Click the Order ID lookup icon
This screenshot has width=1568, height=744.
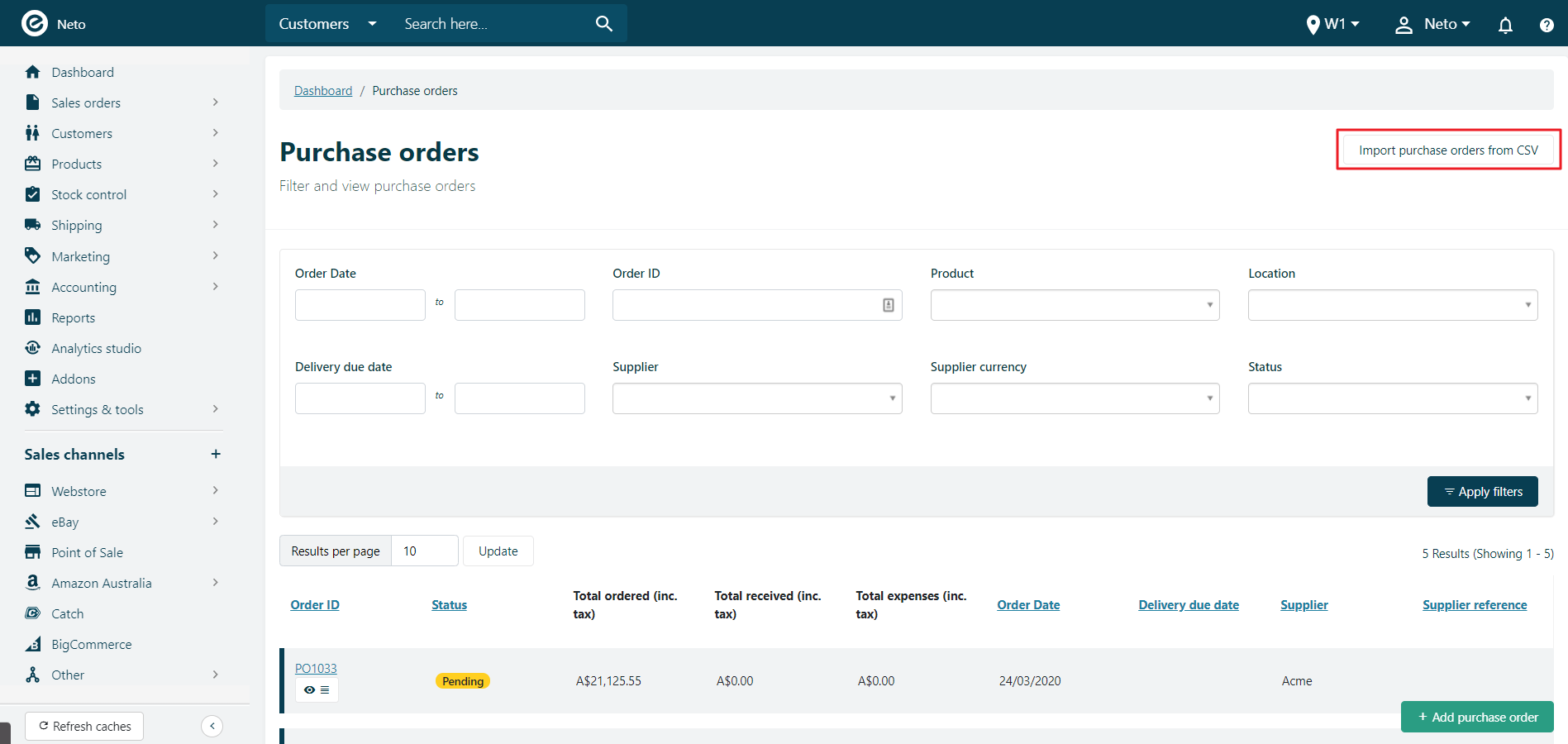pyautogui.click(x=889, y=305)
